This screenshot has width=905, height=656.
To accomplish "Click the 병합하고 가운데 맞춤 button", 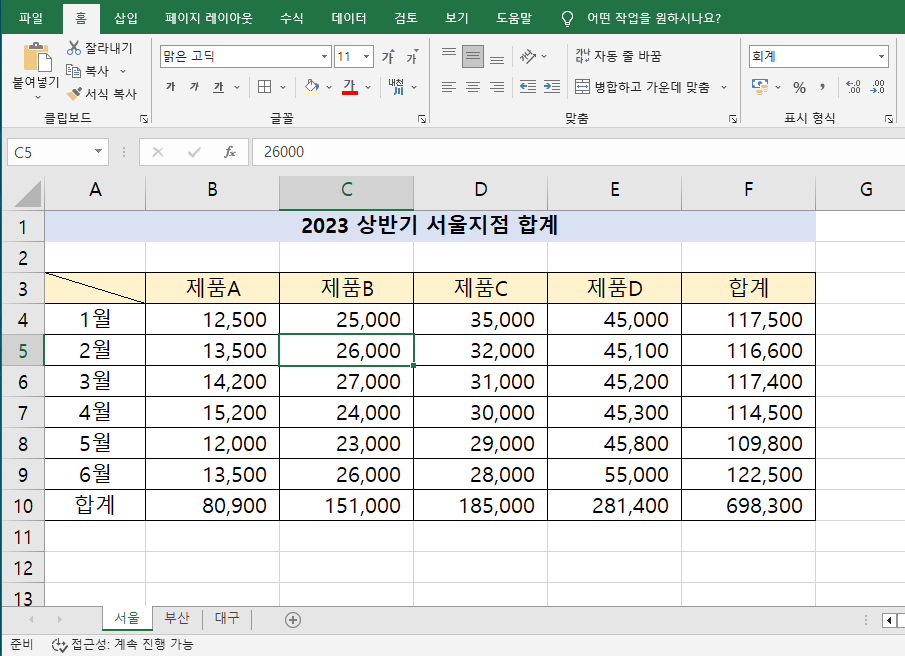I will (x=642, y=87).
